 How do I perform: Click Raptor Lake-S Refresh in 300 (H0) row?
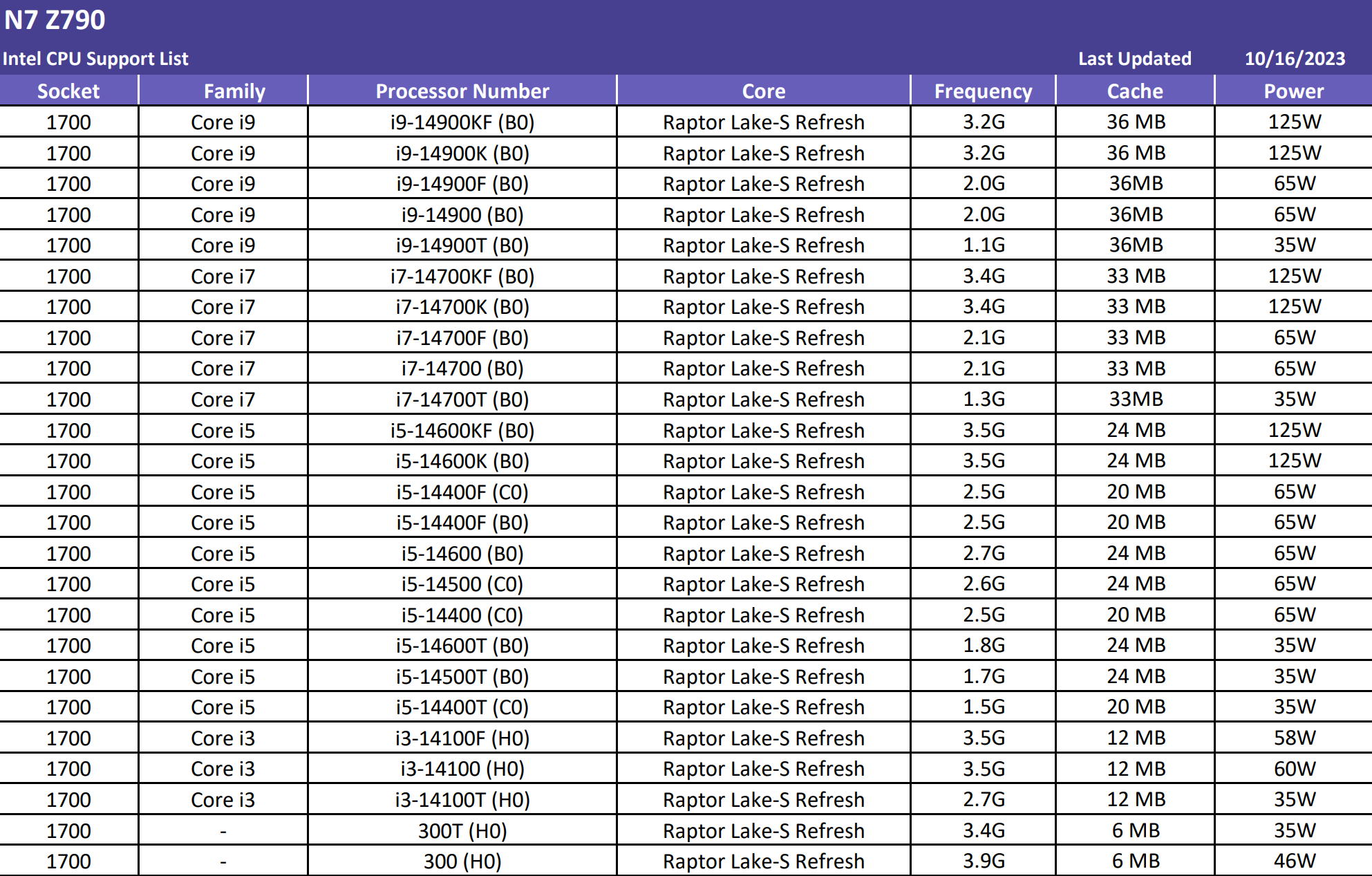pyautogui.click(x=764, y=861)
